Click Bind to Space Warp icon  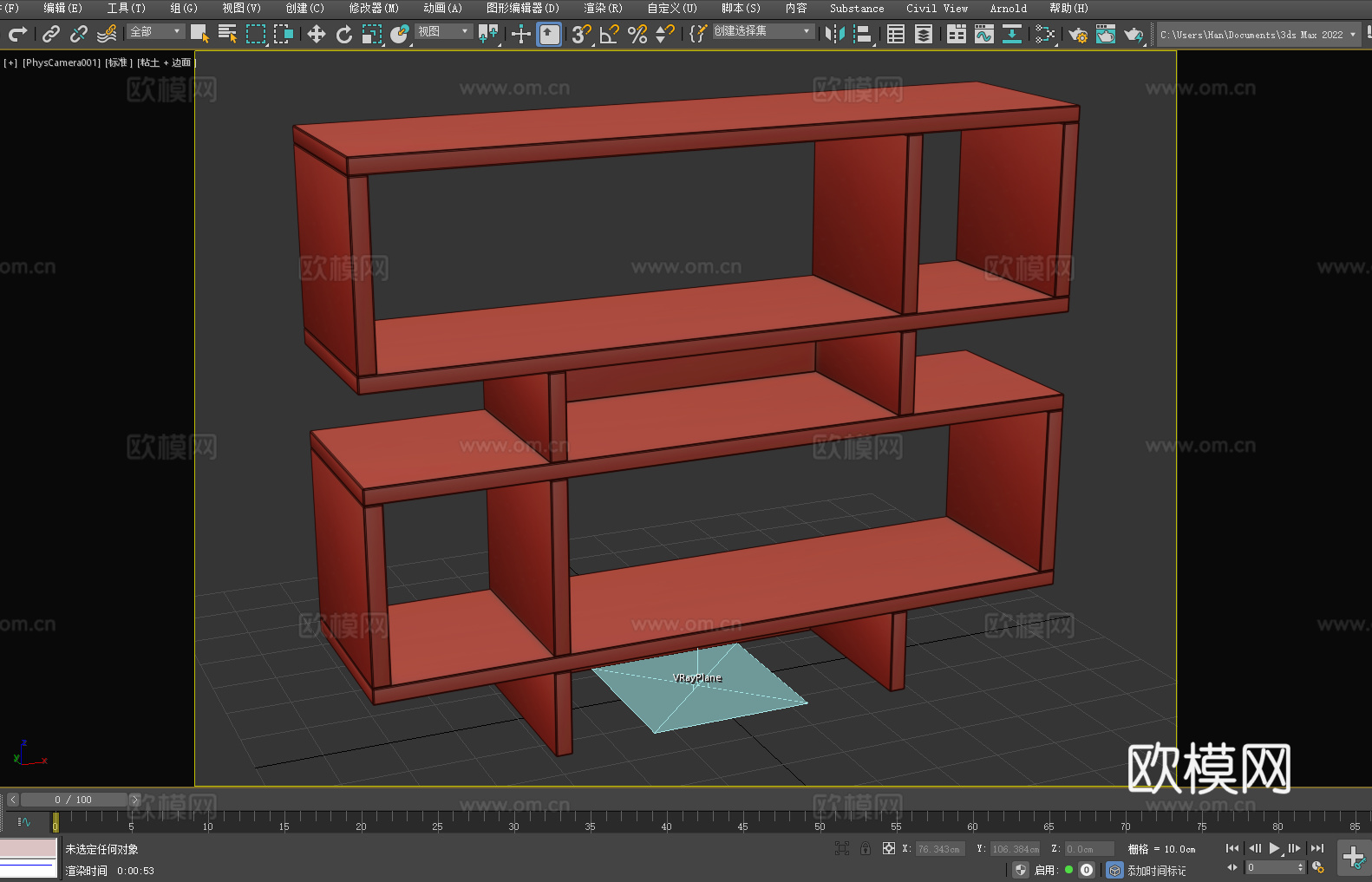coord(107,34)
